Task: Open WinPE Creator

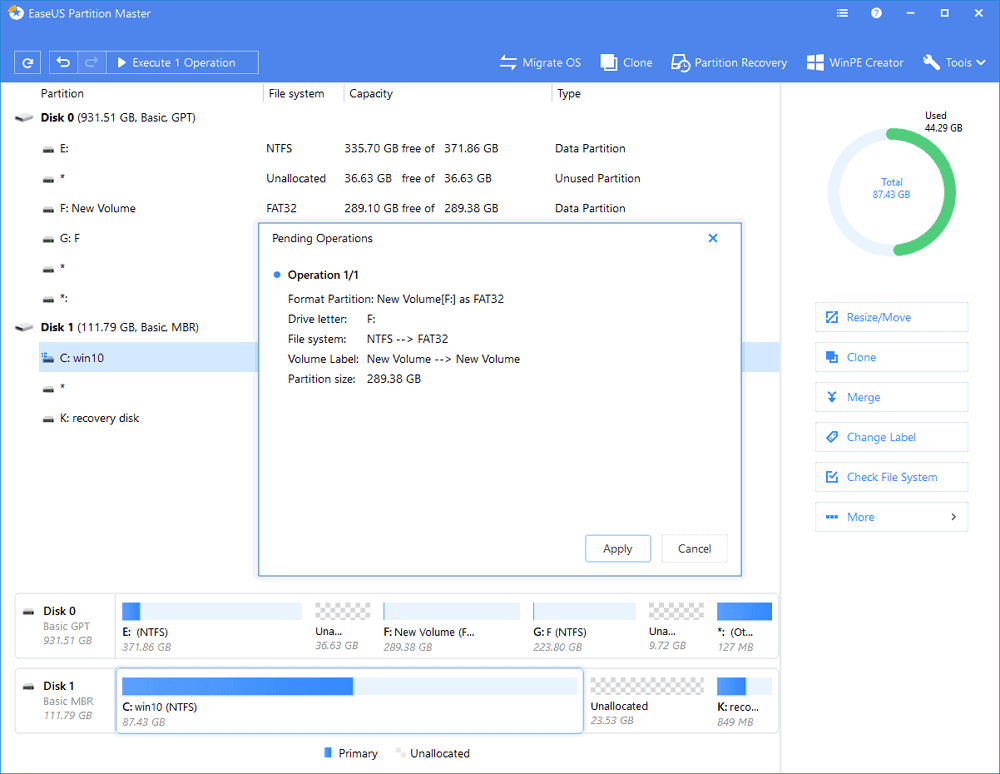Action: pyautogui.click(x=854, y=62)
